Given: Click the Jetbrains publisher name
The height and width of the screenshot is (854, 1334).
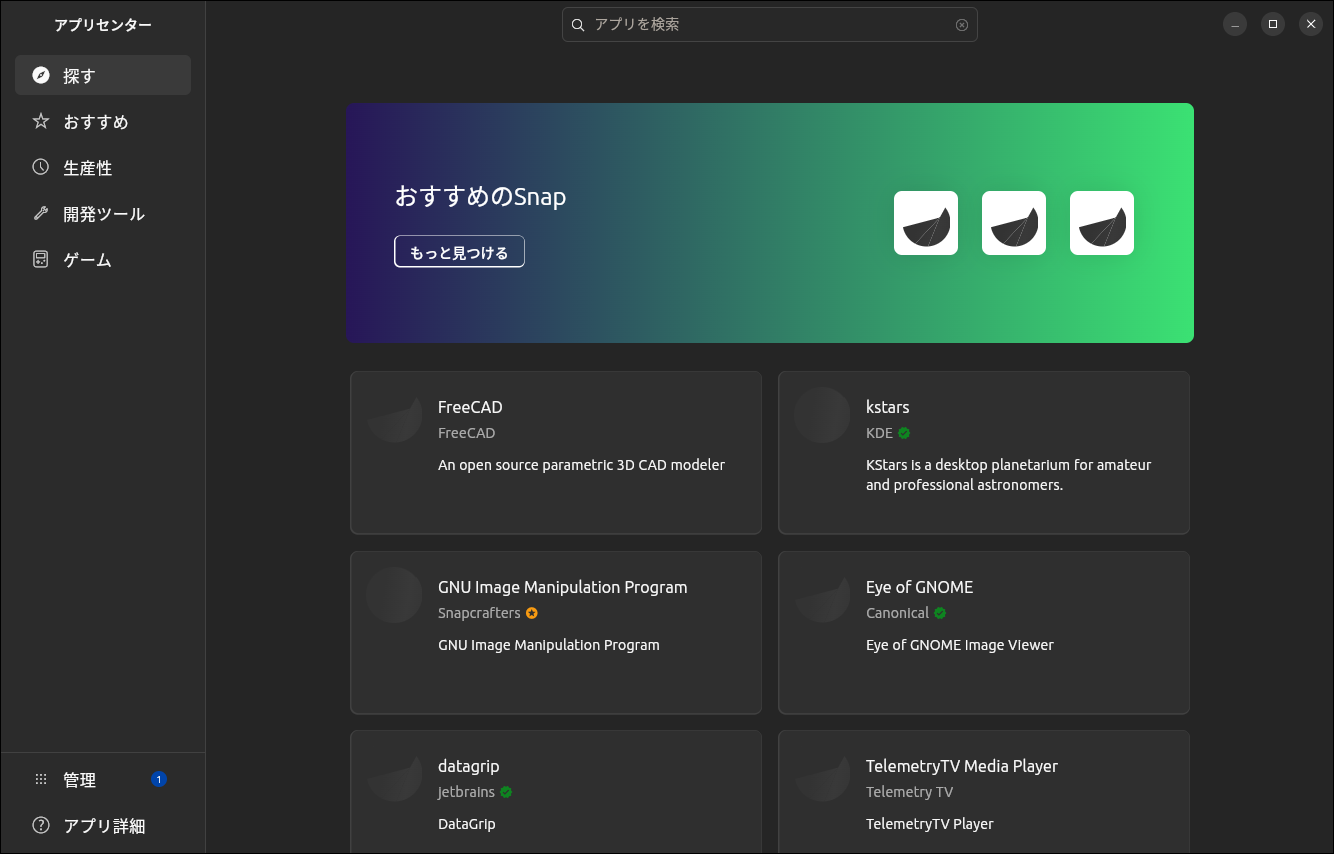Looking at the screenshot, I should tap(466, 792).
